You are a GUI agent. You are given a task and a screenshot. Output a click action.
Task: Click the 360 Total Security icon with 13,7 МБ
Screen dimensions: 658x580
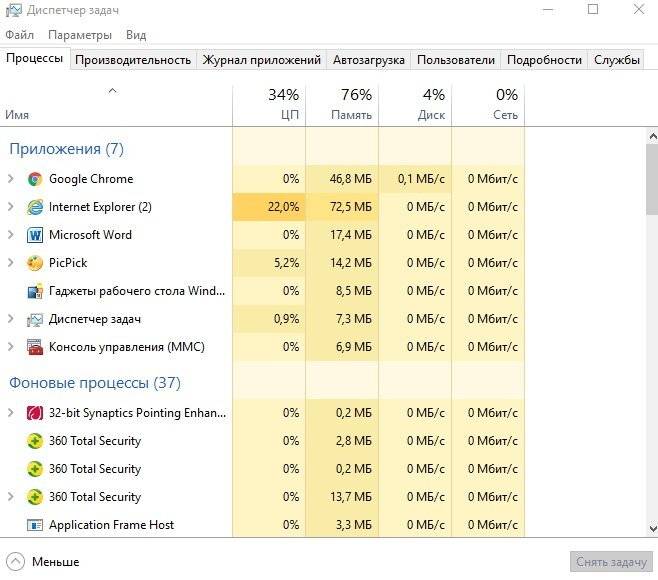click(35, 497)
